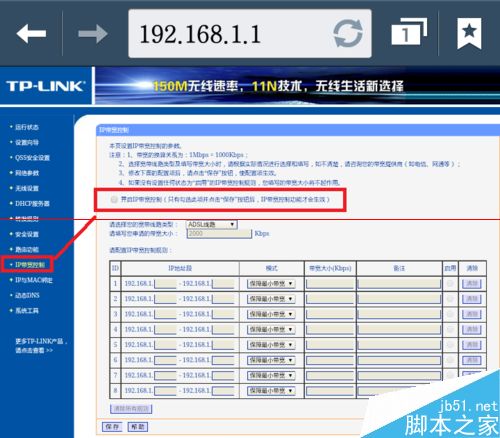This screenshot has height=438, width=500.
Task: Click the 2000 Kbps bandwidth size field
Action: pyautogui.click(x=219, y=234)
